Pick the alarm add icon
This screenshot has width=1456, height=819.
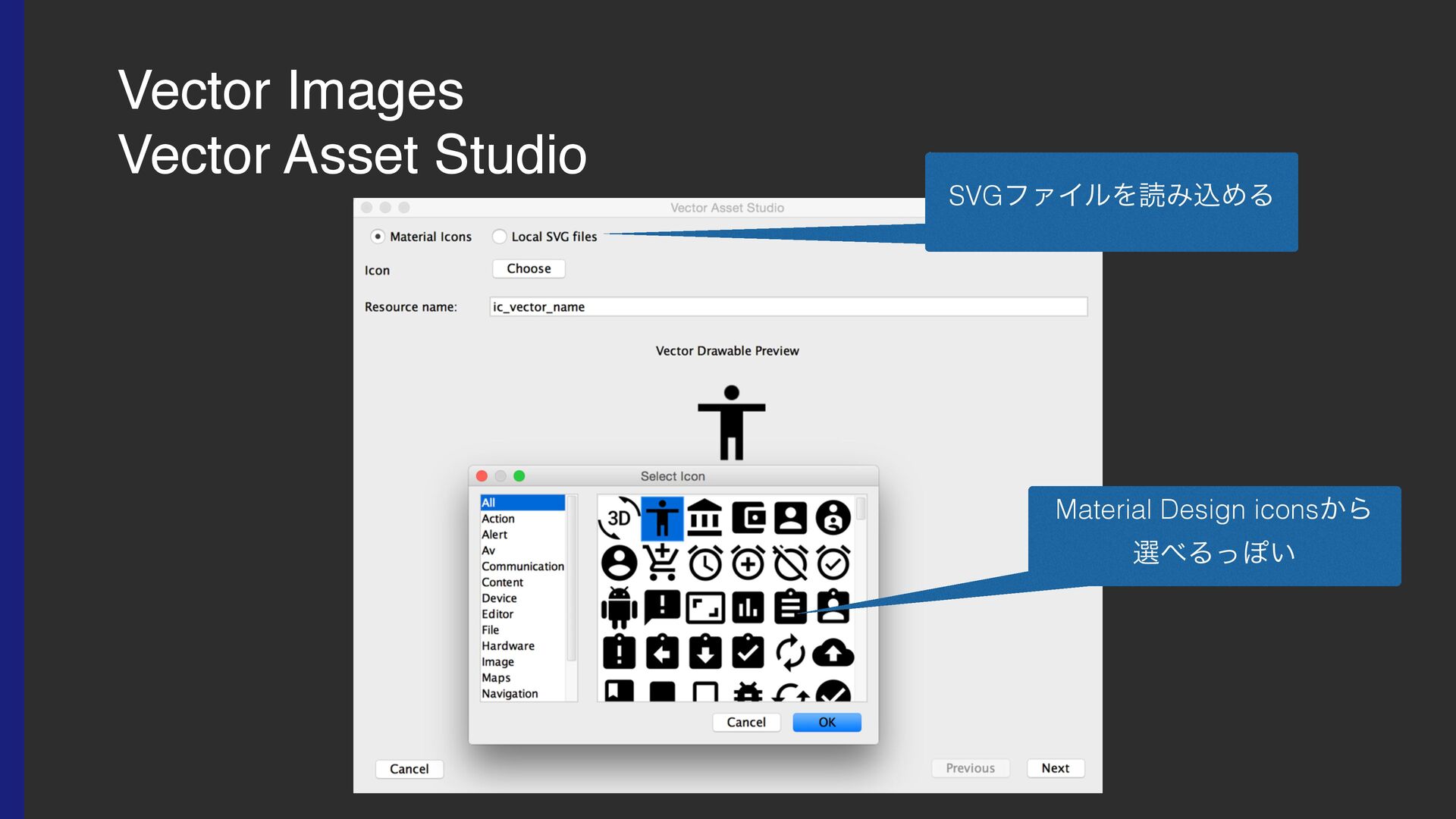pos(748,563)
